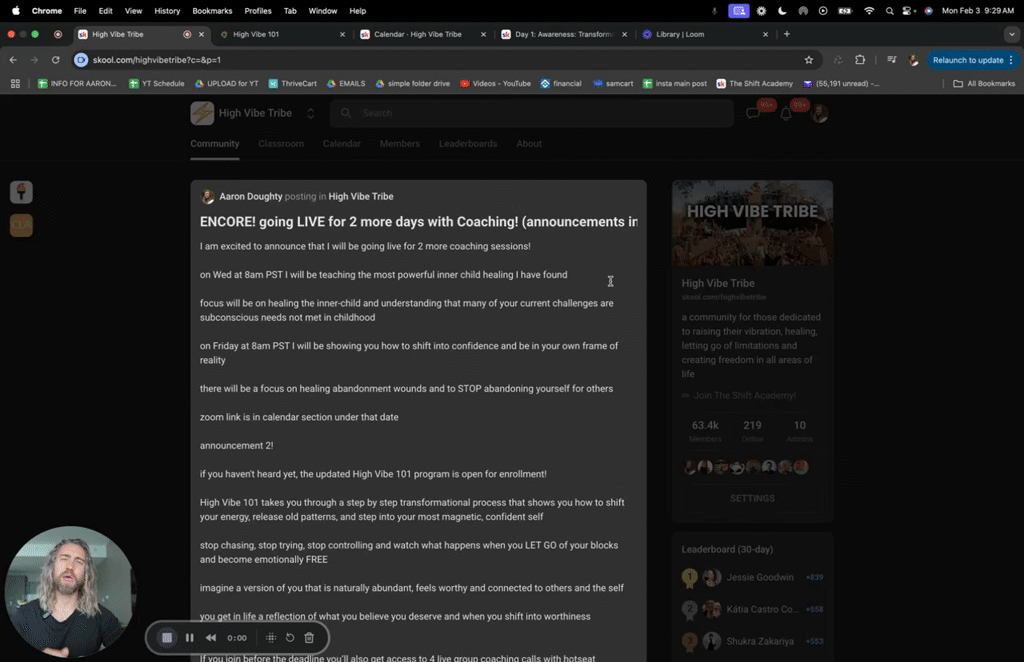Open the Chrome media control icon
1024x662 pixels.
(891, 60)
